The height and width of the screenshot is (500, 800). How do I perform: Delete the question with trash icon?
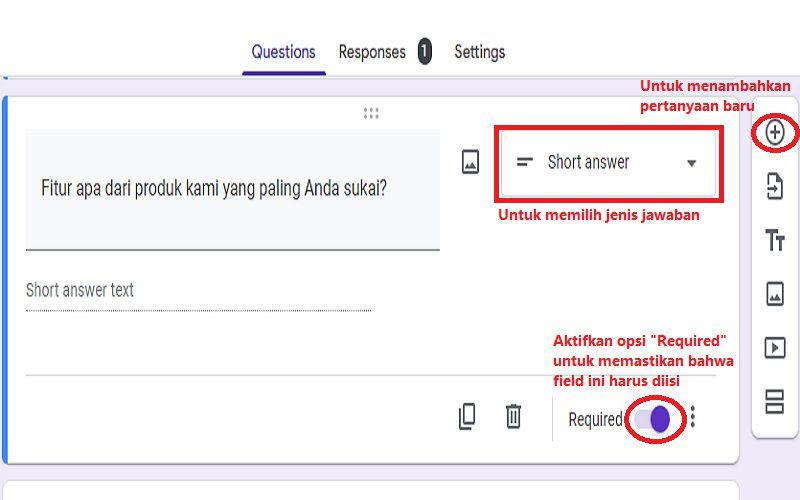click(513, 416)
